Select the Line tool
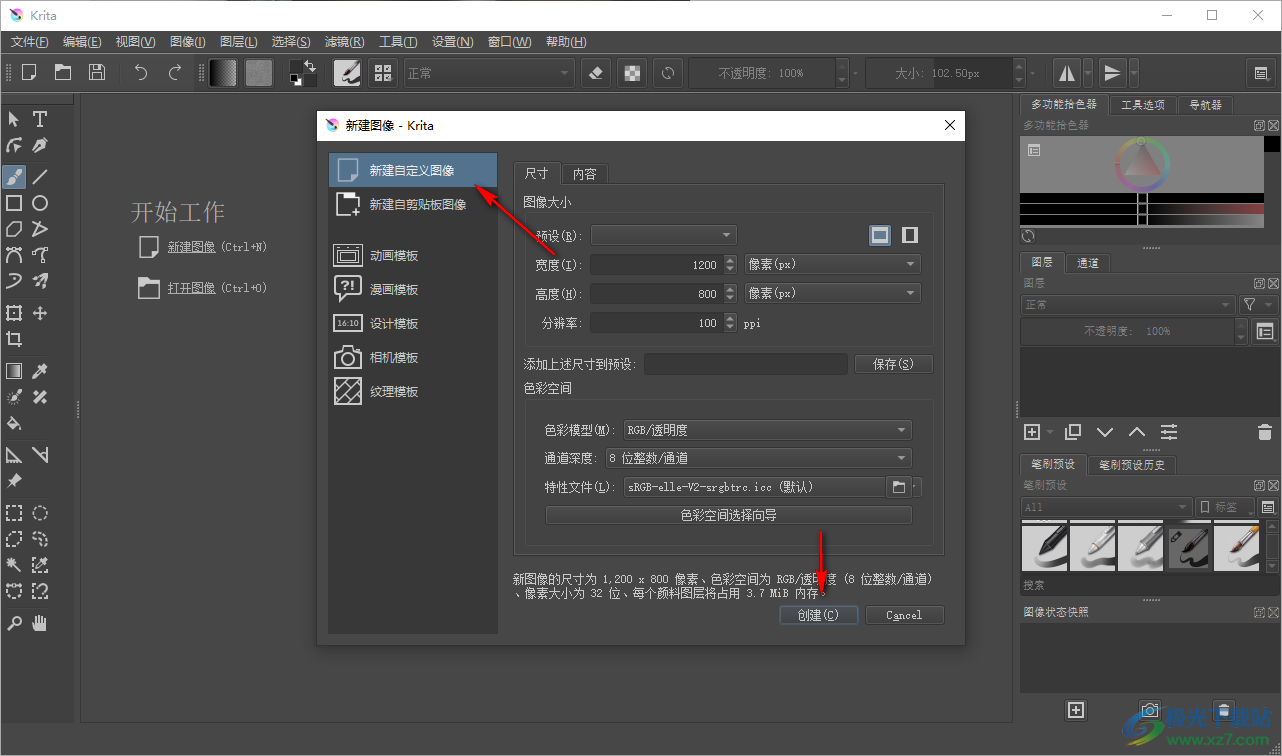The image size is (1282, 756). pyautogui.click(x=40, y=177)
